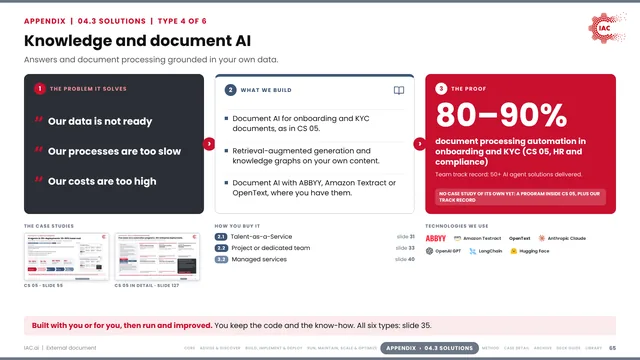The image size is (640, 360).
Task: Go to Deck Guide in footer navigation
Action: coord(568,348)
